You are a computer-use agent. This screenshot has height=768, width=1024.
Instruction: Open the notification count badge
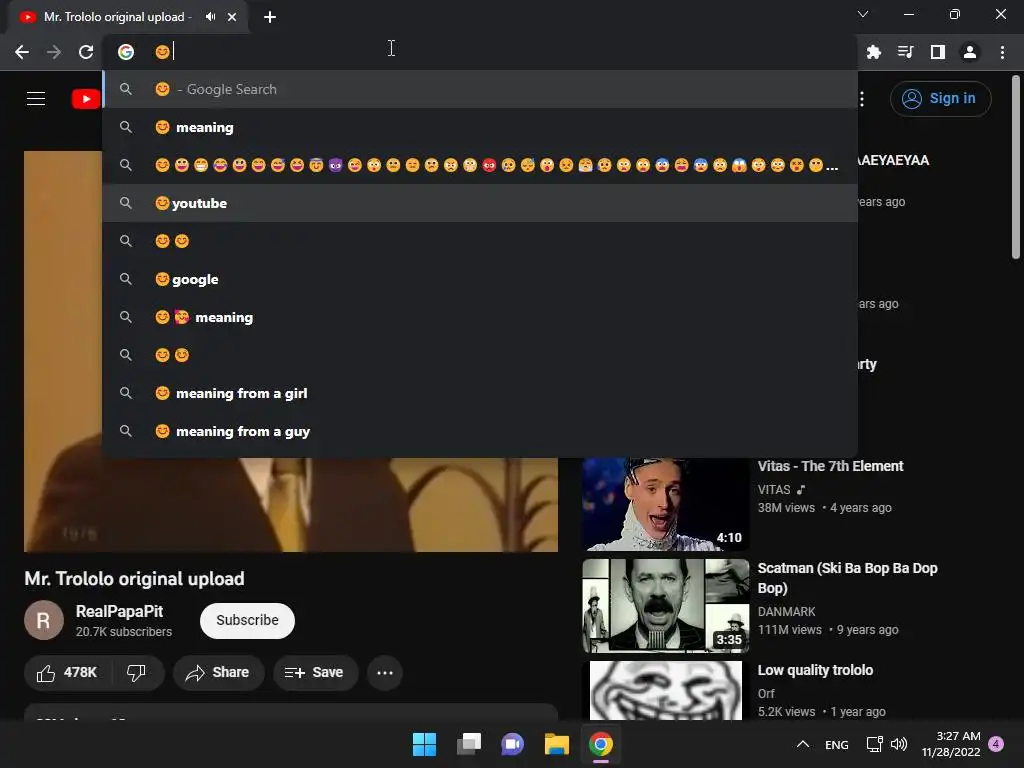996,744
